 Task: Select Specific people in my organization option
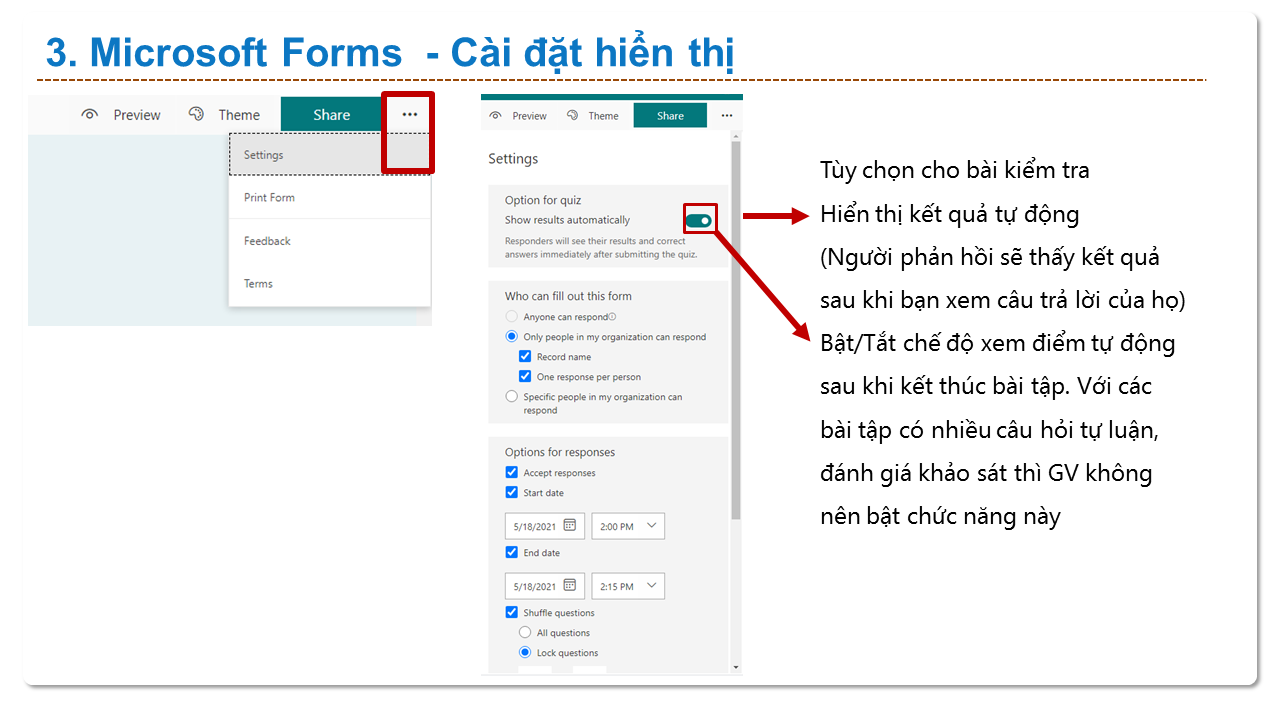tap(512, 397)
